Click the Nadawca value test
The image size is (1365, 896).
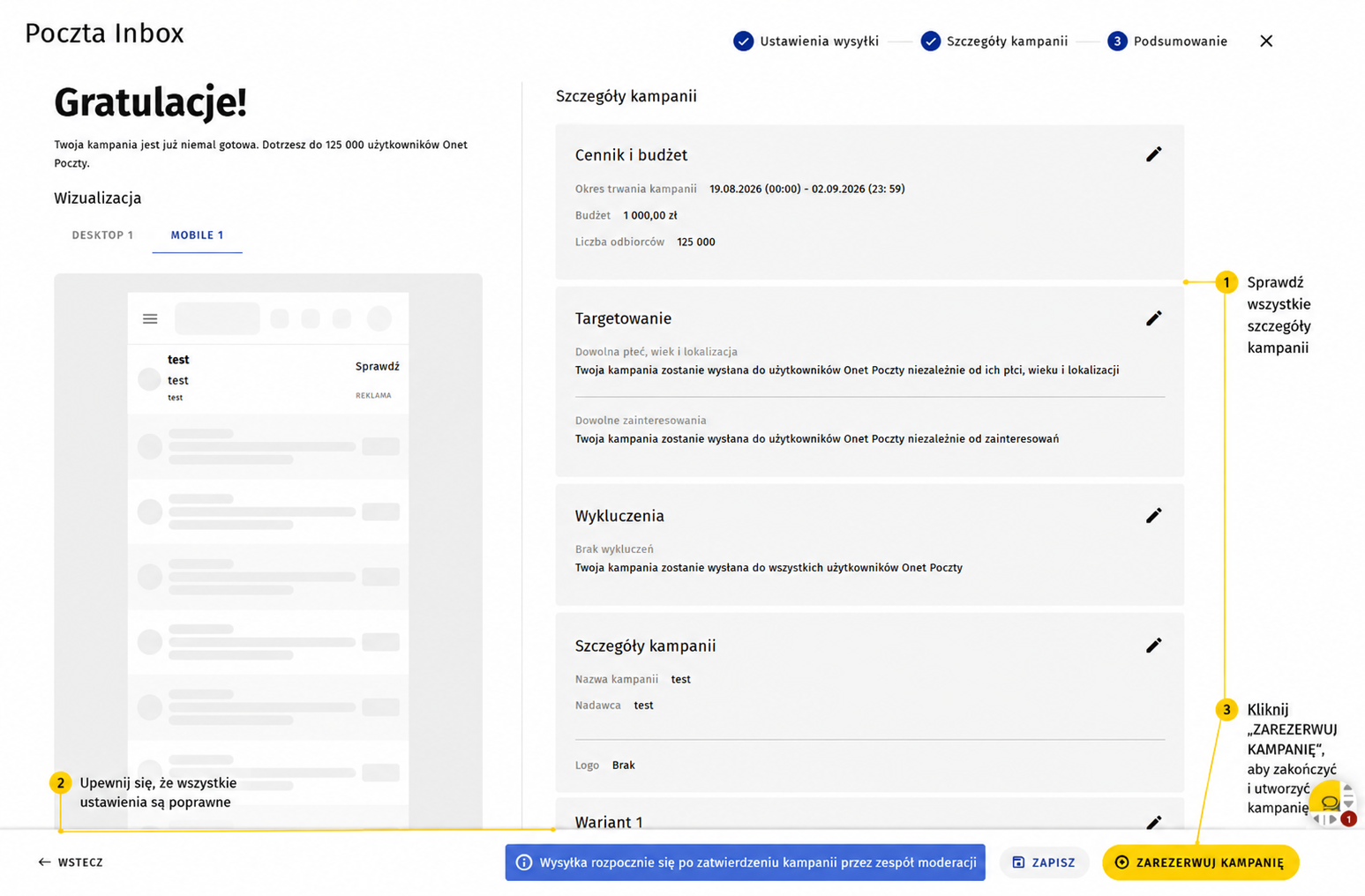[x=644, y=706]
